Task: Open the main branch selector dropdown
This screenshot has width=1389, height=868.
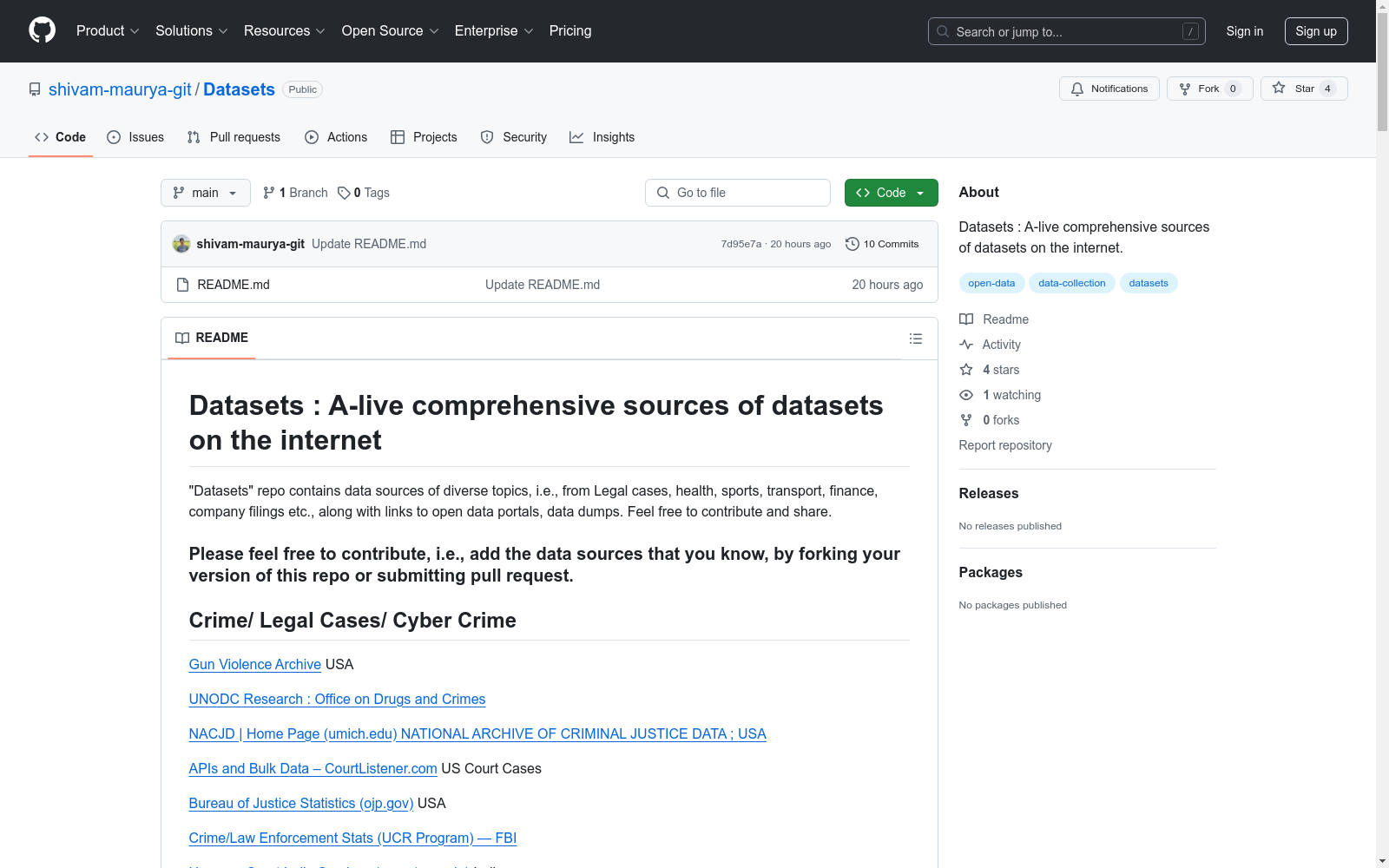Action: [206, 193]
